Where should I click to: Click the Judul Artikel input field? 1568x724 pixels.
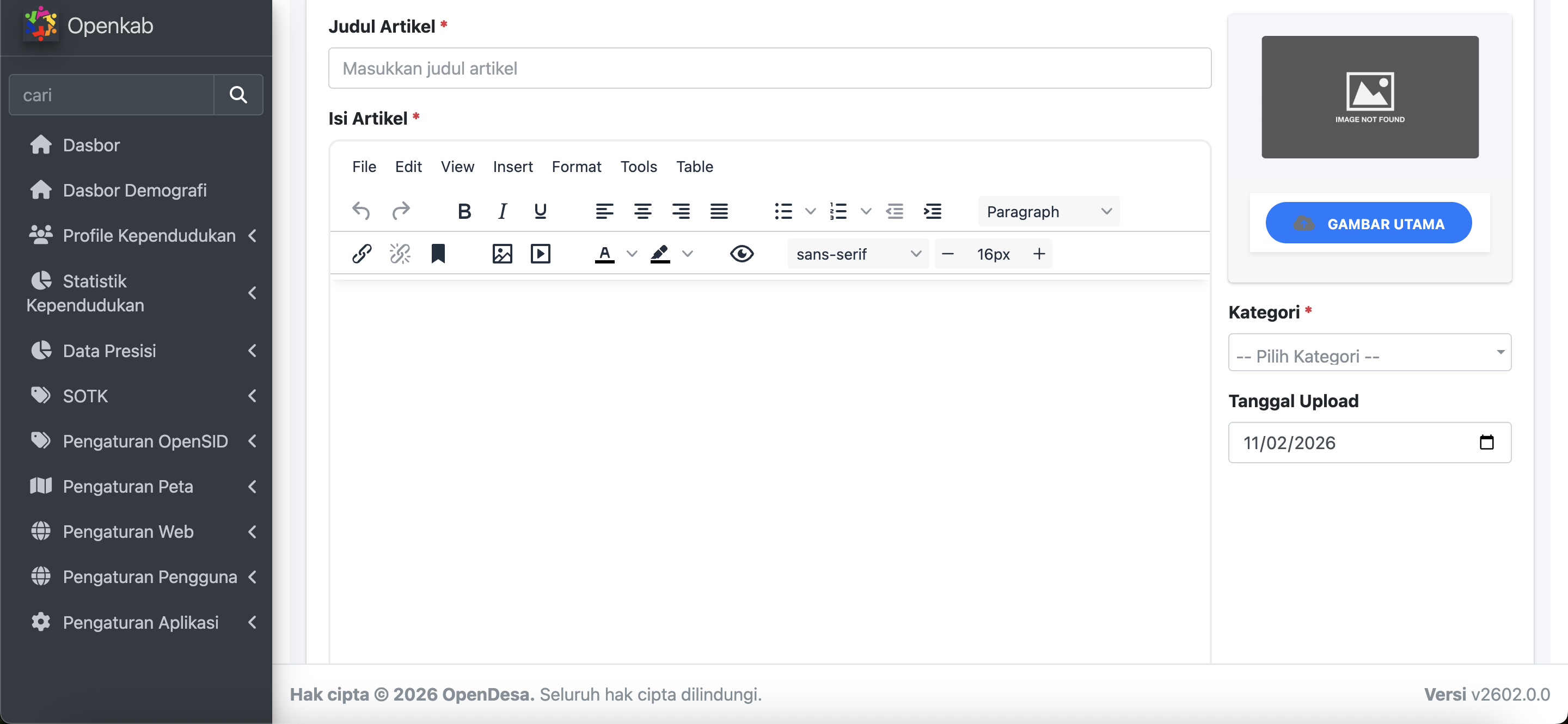[x=769, y=68]
